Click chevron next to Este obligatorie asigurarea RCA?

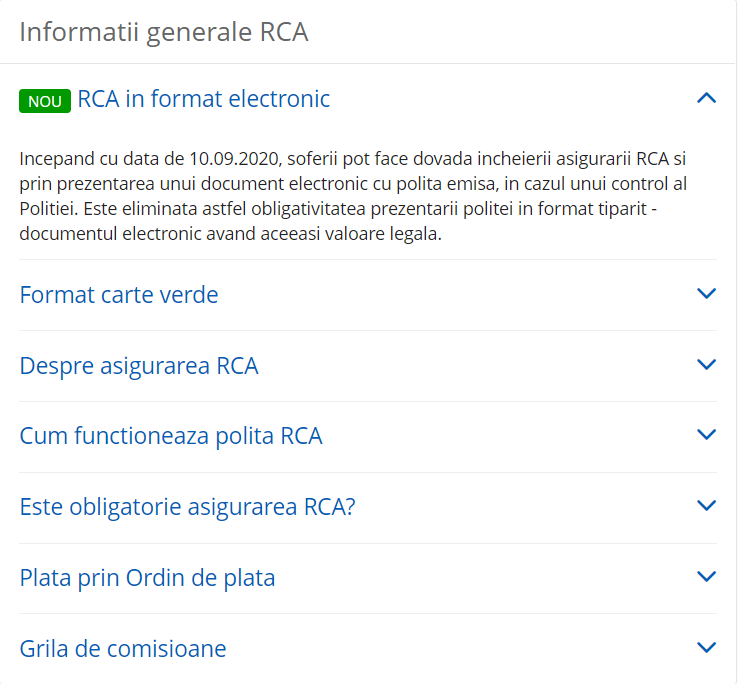click(x=706, y=506)
